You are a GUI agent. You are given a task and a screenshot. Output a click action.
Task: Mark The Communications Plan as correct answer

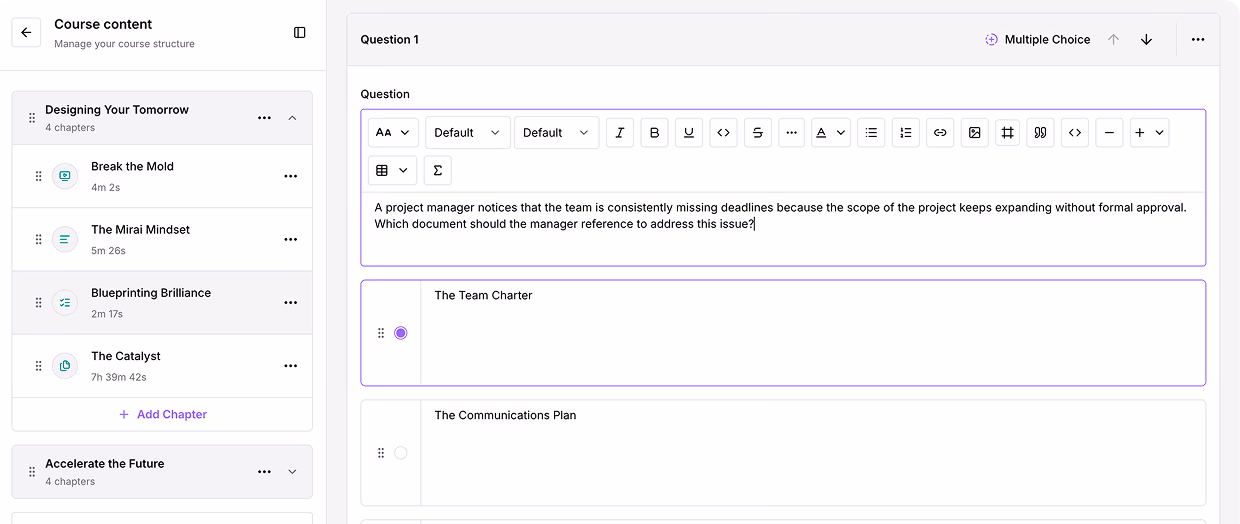point(401,453)
